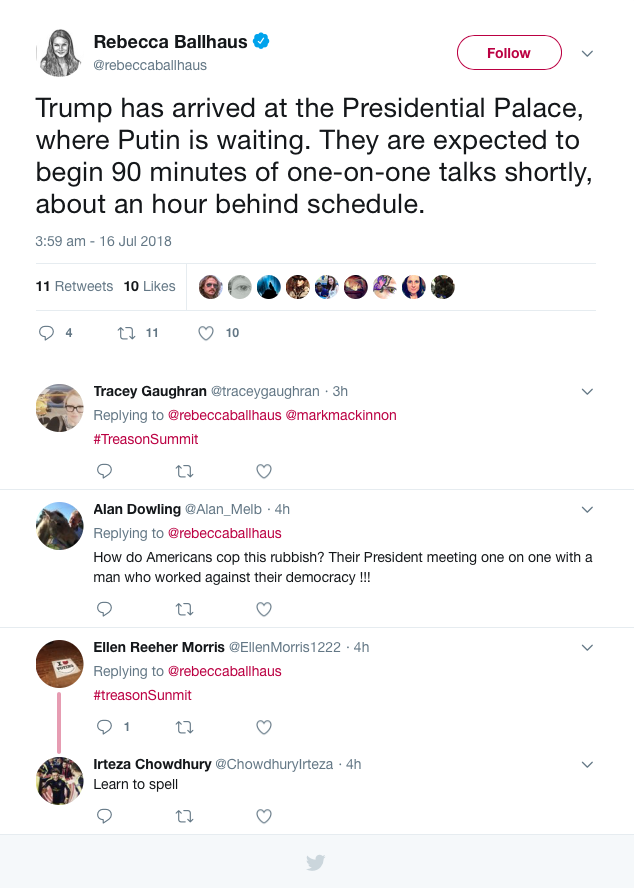Click the Twitter bird logo at page bottom
The height and width of the screenshot is (888, 634).
tap(316, 862)
